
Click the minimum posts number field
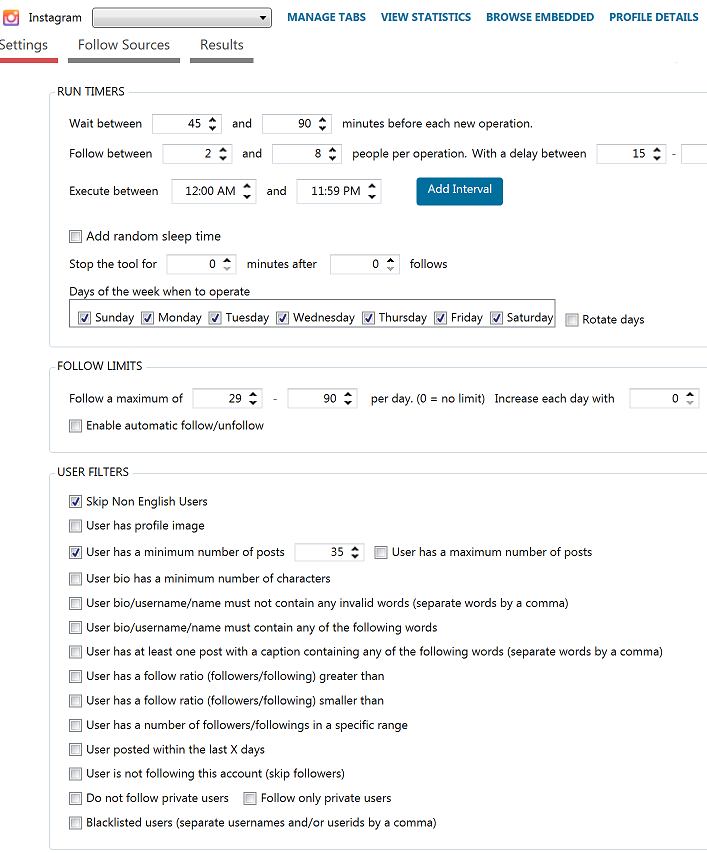(322, 552)
